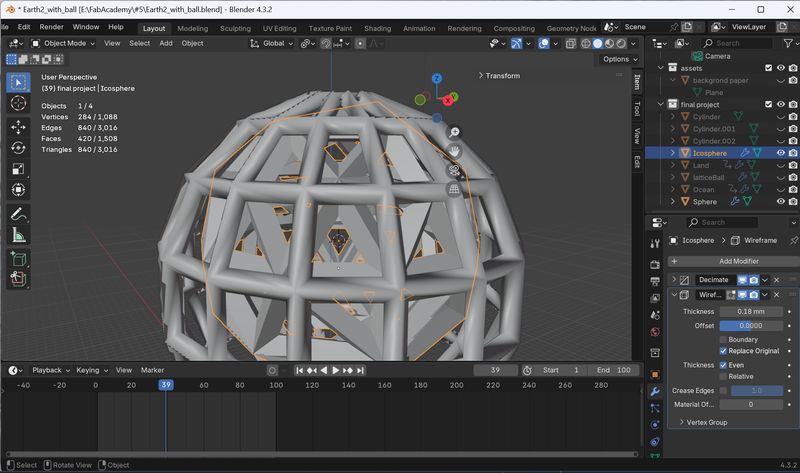Image resolution: width=800 pixels, height=473 pixels.
Task: Adjust the Offset slider value
Action: 751,326
